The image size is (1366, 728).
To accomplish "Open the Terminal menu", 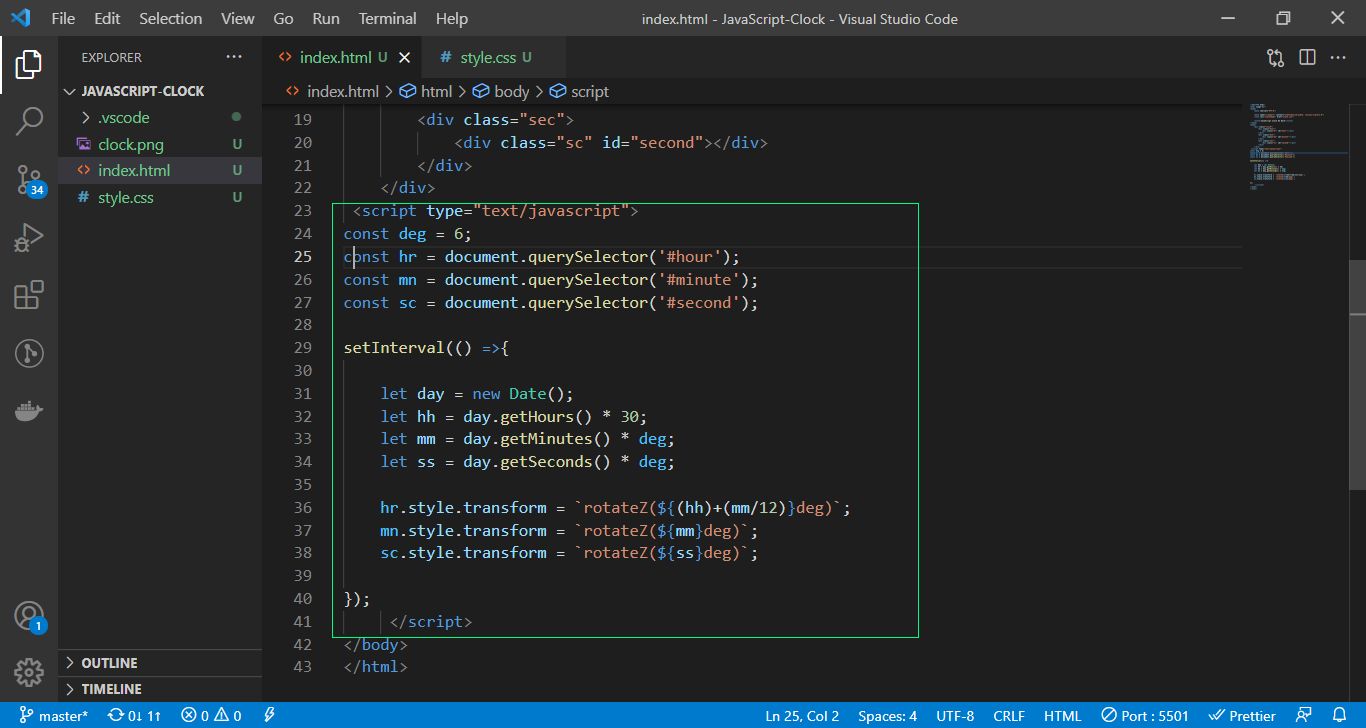I will tap(388, 18).
